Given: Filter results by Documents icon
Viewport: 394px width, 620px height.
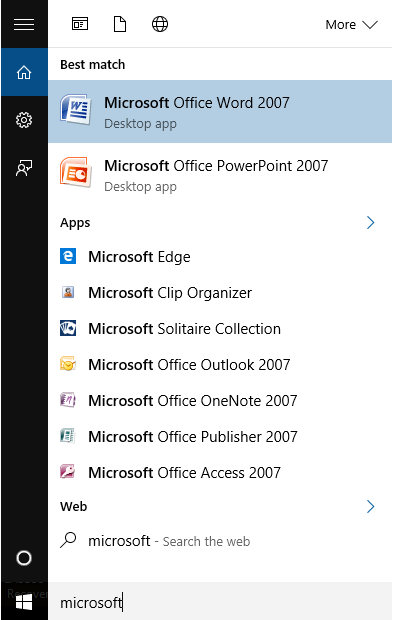Looking at the screenshot, I should [x=120, y=24].
